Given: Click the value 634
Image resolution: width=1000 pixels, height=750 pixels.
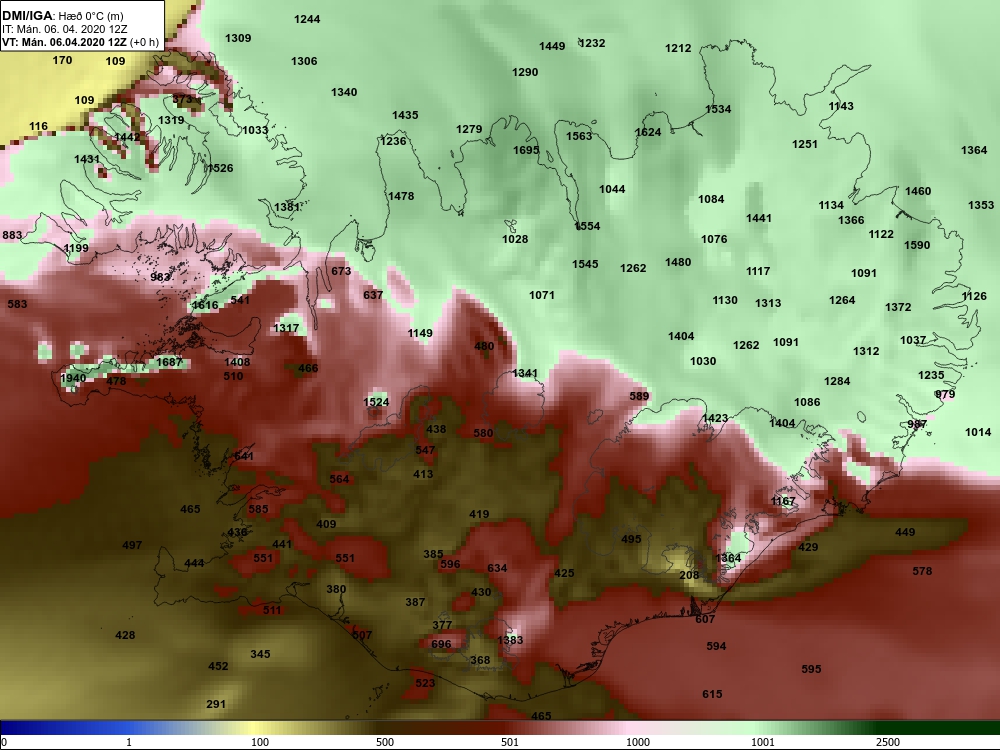Looking at the screenshot, I should [x=497, y=568].
